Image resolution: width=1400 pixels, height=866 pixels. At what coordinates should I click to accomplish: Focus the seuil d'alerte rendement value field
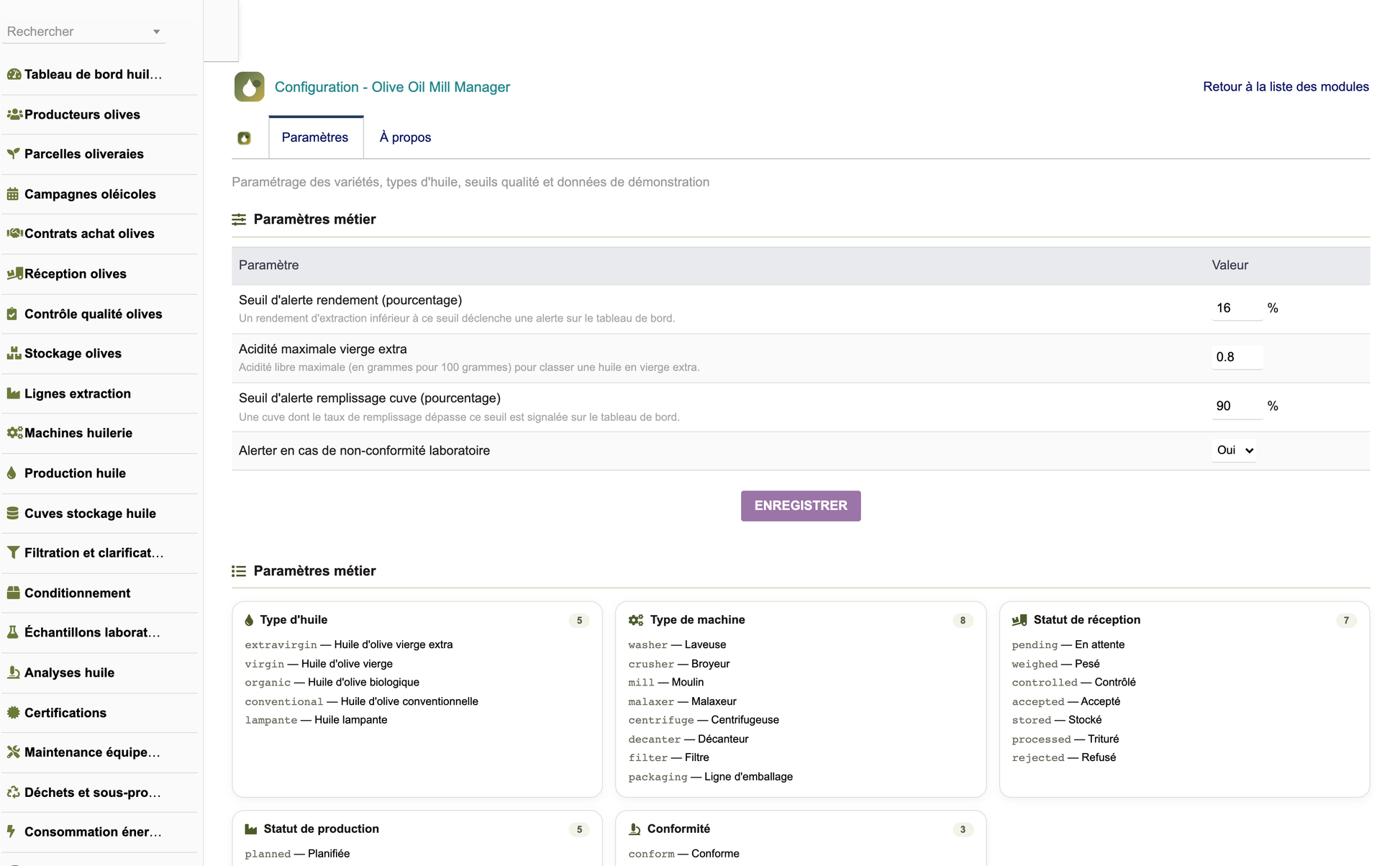click(1237, 308)
